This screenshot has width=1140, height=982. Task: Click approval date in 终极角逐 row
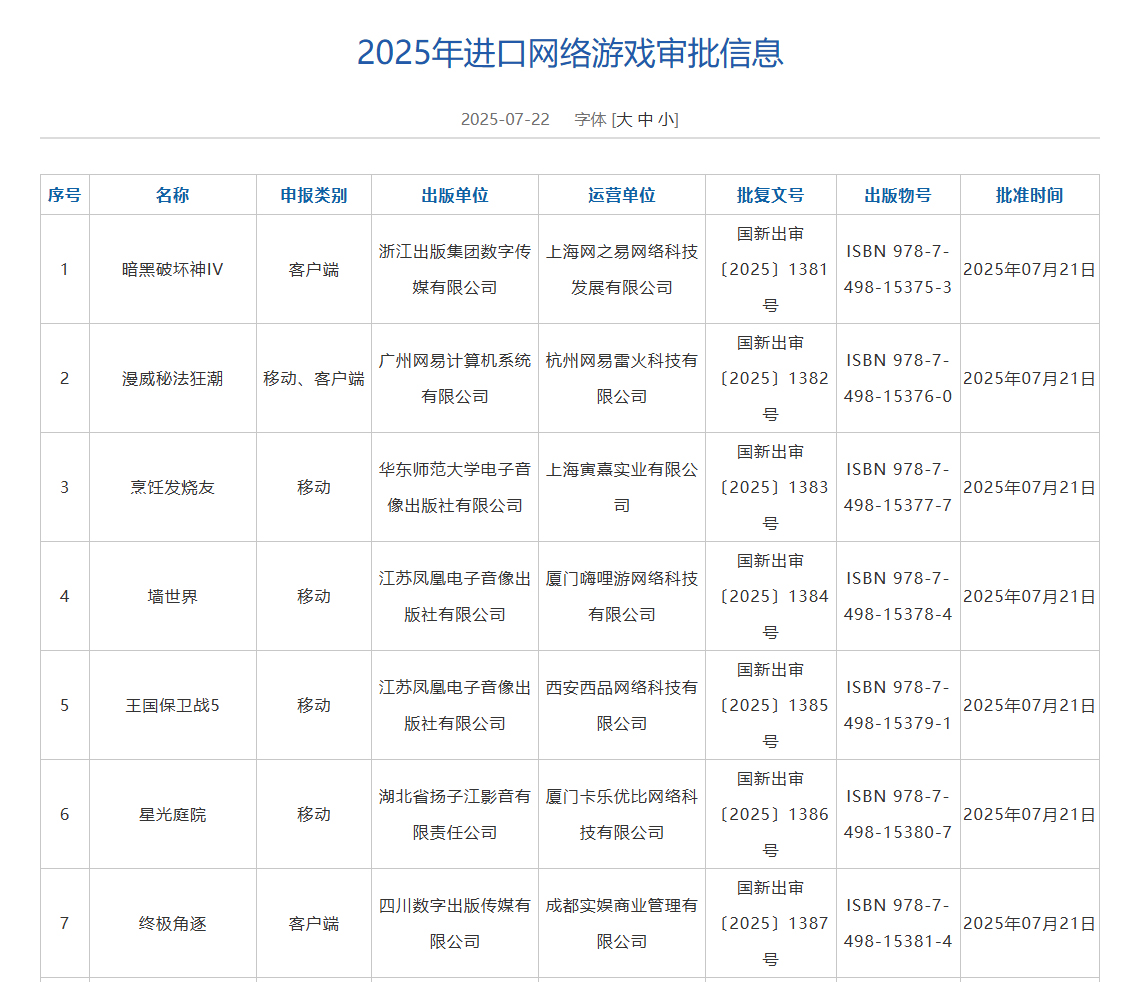point(1029,924)
